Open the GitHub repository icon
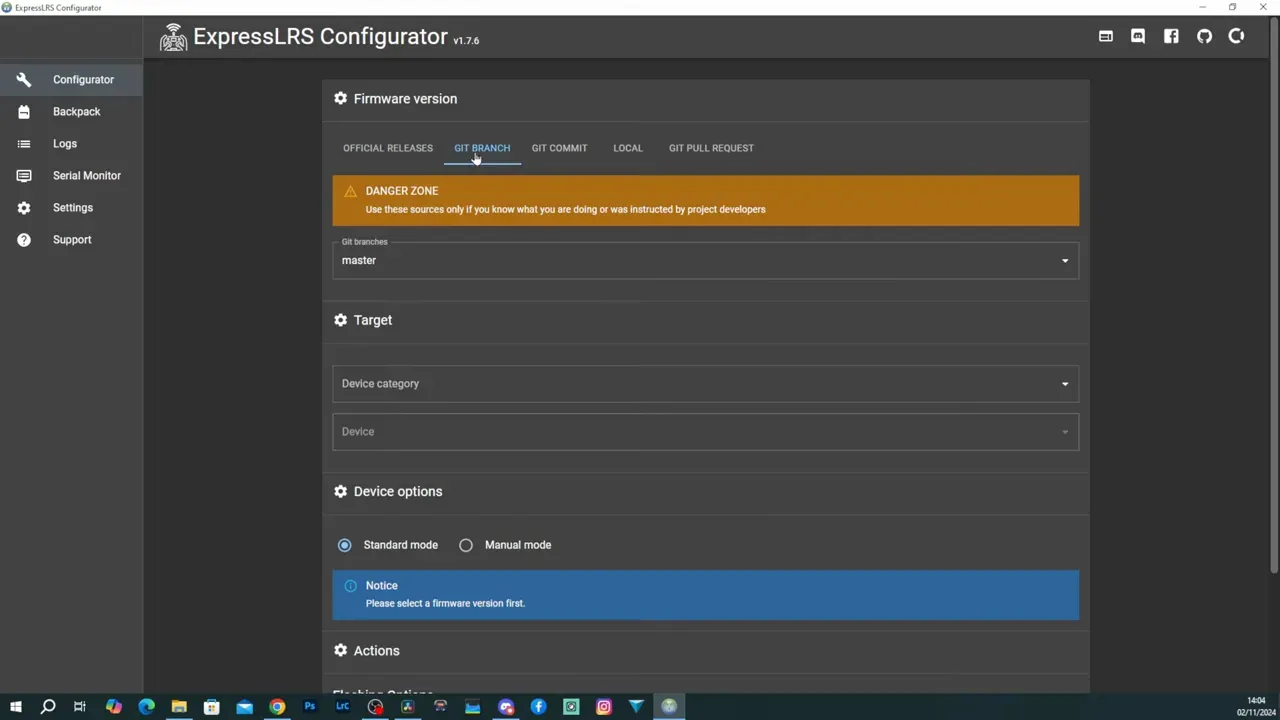This screenshot has width=1280, height=720. point(1204,36)
